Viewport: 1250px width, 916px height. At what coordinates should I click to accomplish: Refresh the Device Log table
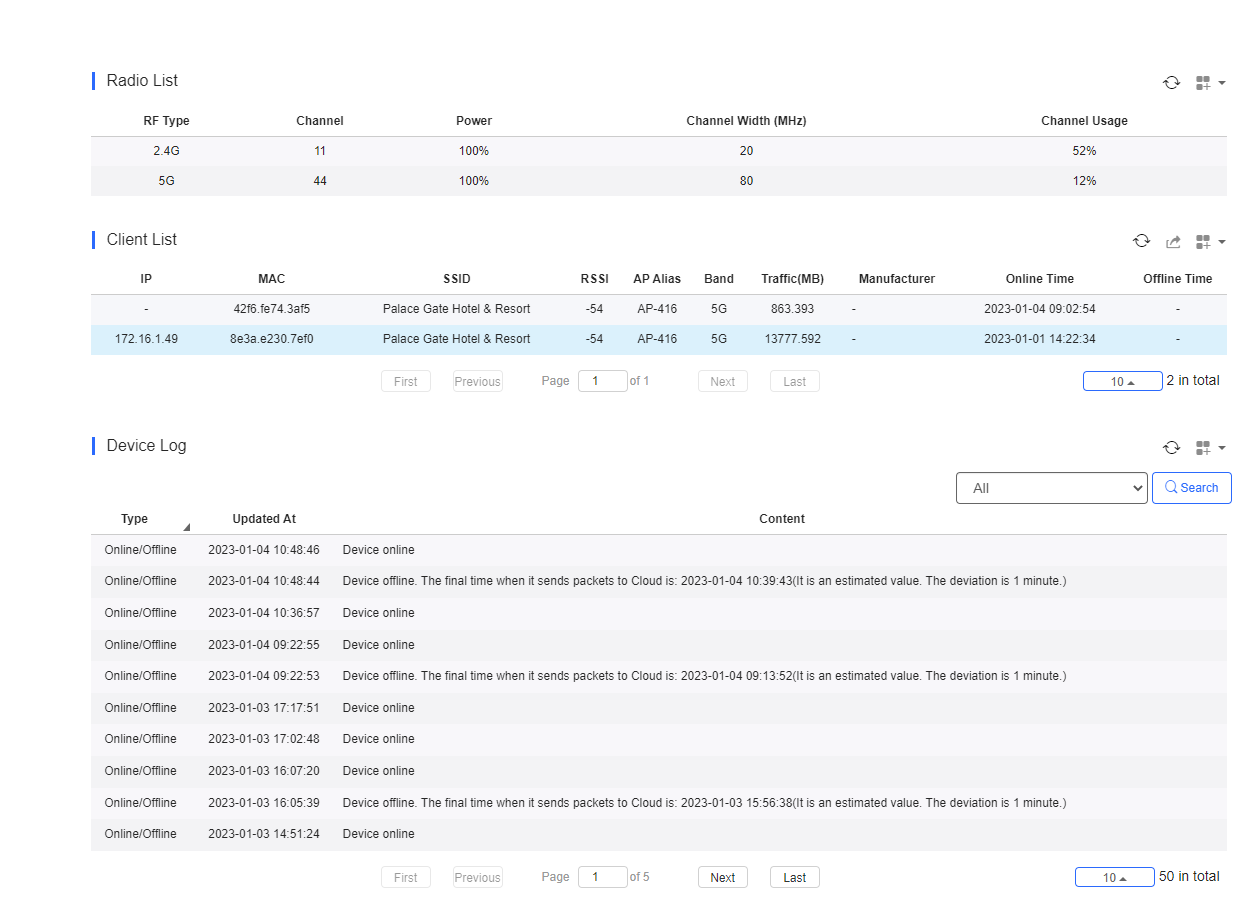[x=1171, y=448]
